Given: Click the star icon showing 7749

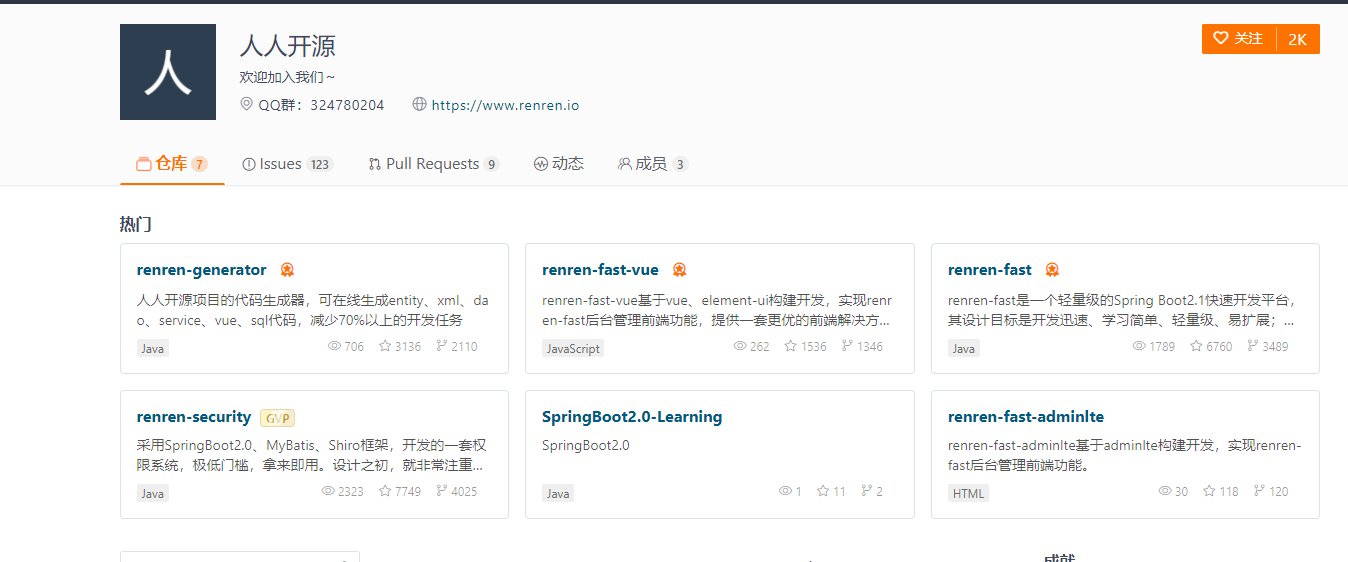Looking at the screenshot, I should coord(386,491).
